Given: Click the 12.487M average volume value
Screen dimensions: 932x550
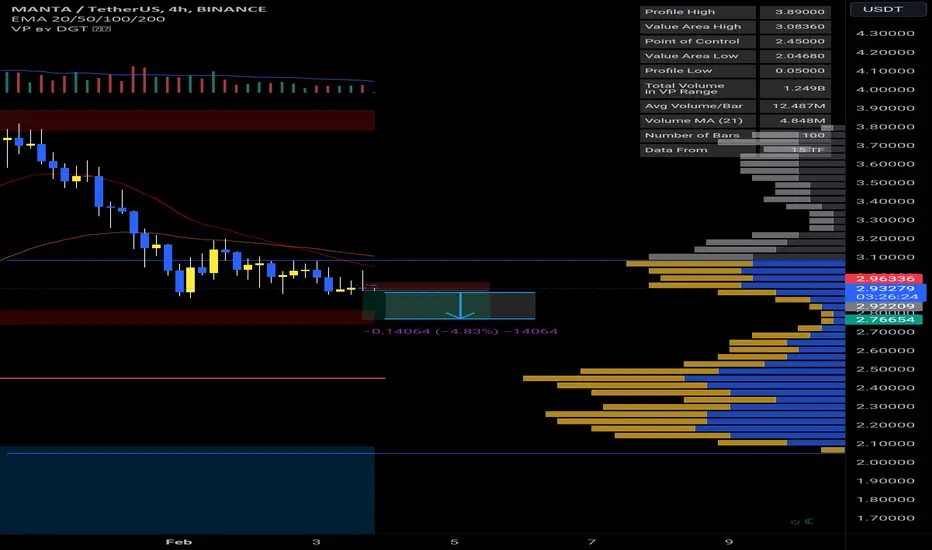Looking at the screenshot, I should tap(795, 106).
